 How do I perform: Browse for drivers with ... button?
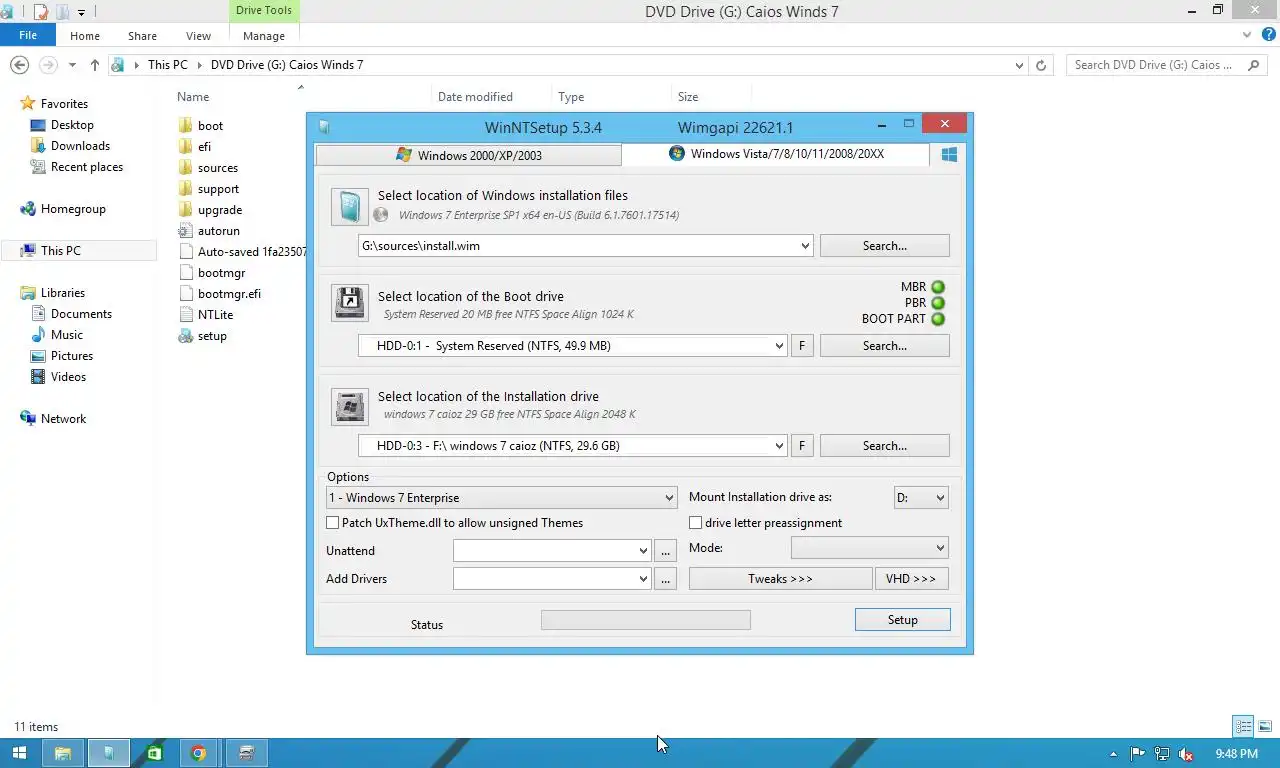[x=666, y=579]
